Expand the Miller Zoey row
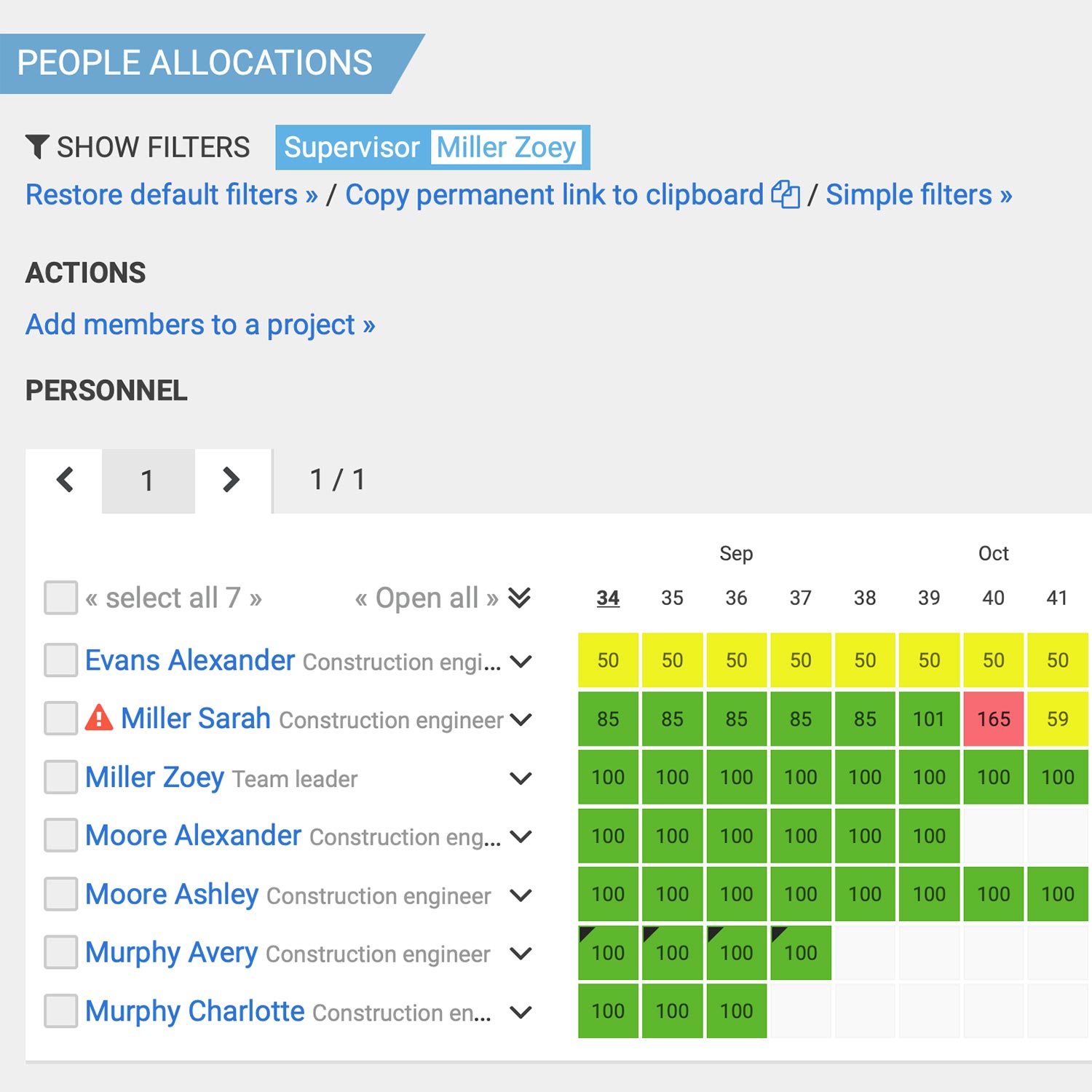 (x=521, y=778)
